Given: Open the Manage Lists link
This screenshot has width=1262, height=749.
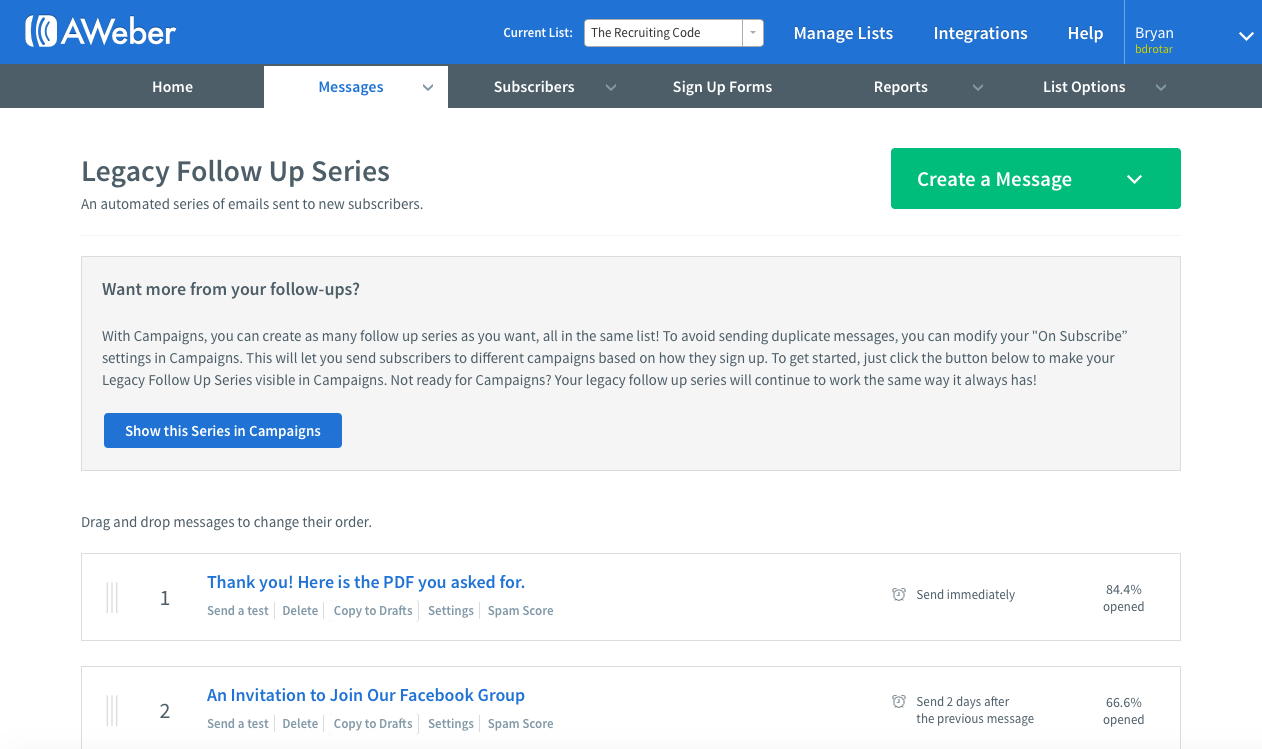Looking at the screenshot, I should point(843,33).
